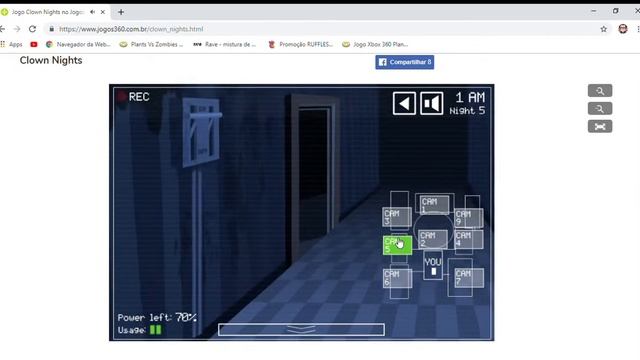Click the Power left: 70% readout
Screen dimensions: 640x360
click(157, 317)
